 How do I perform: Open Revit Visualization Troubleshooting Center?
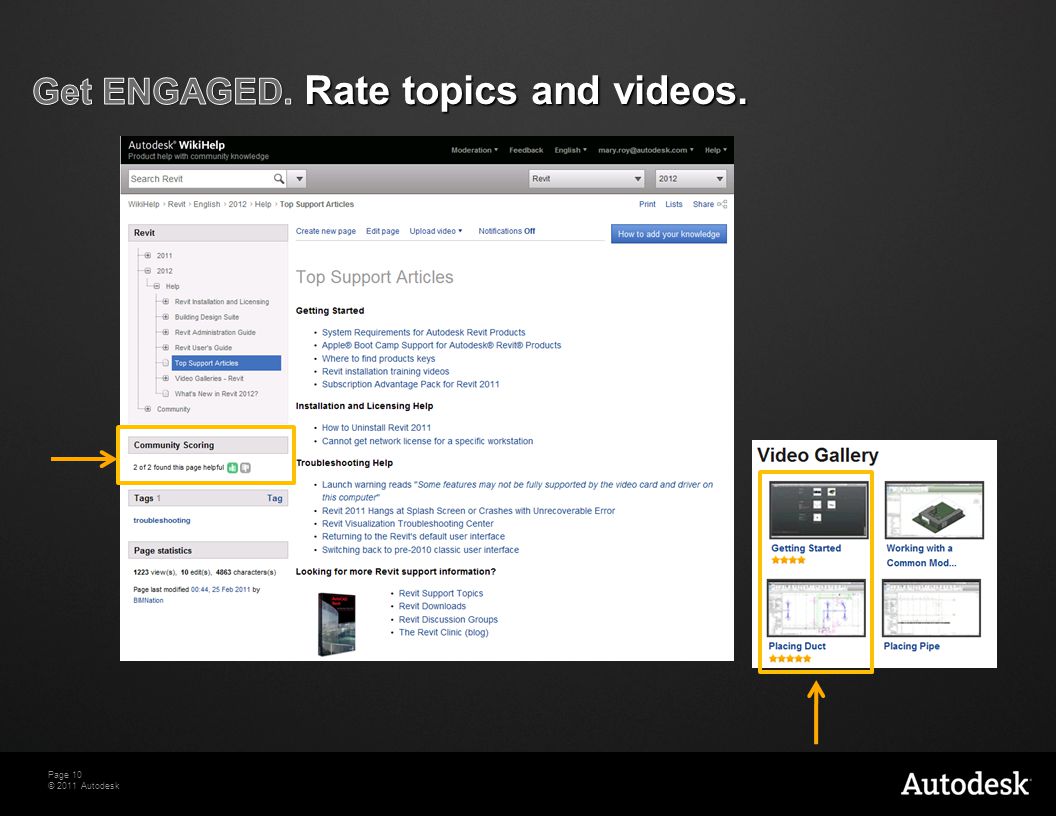[407, 524]
